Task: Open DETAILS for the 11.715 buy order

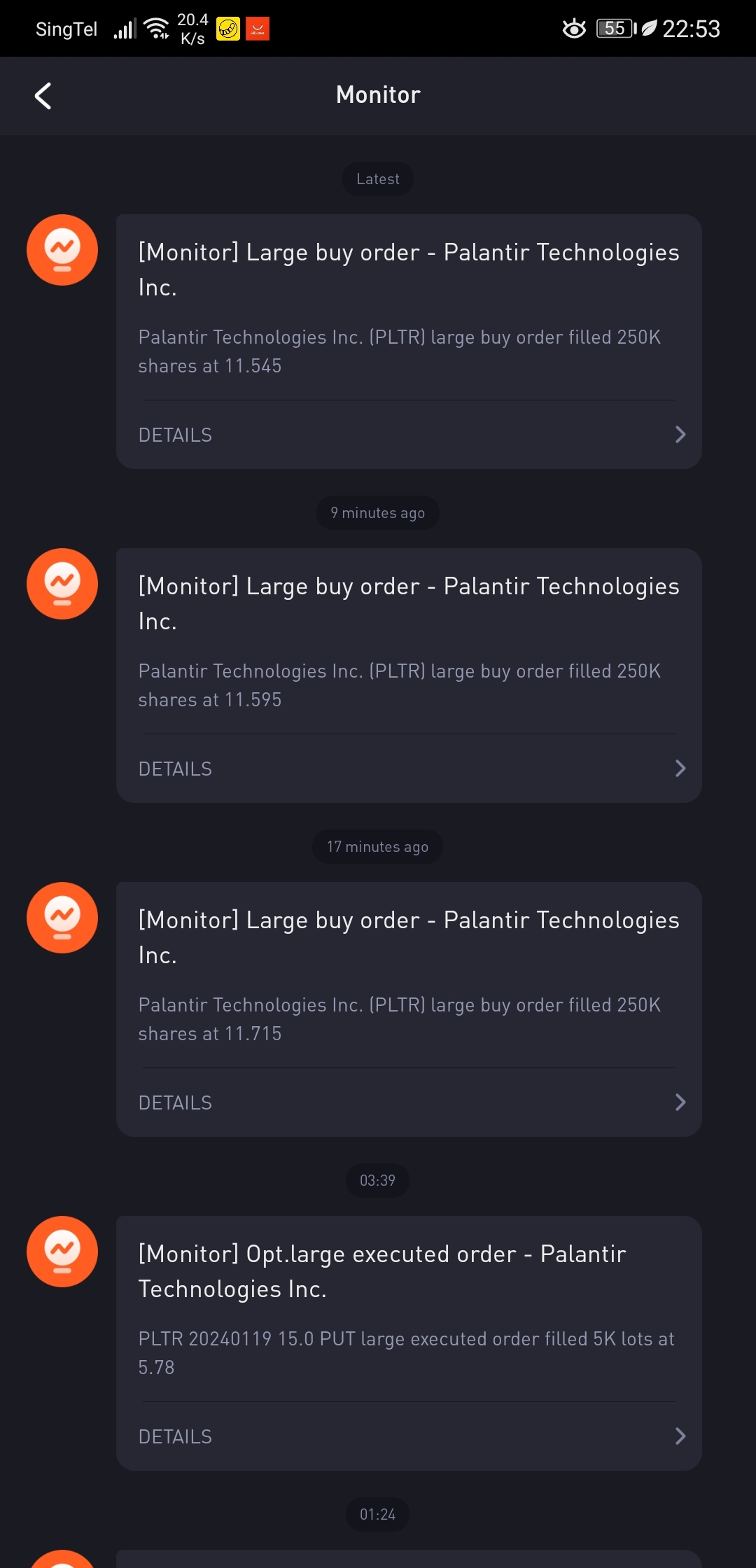Action: click(176, 1103)
